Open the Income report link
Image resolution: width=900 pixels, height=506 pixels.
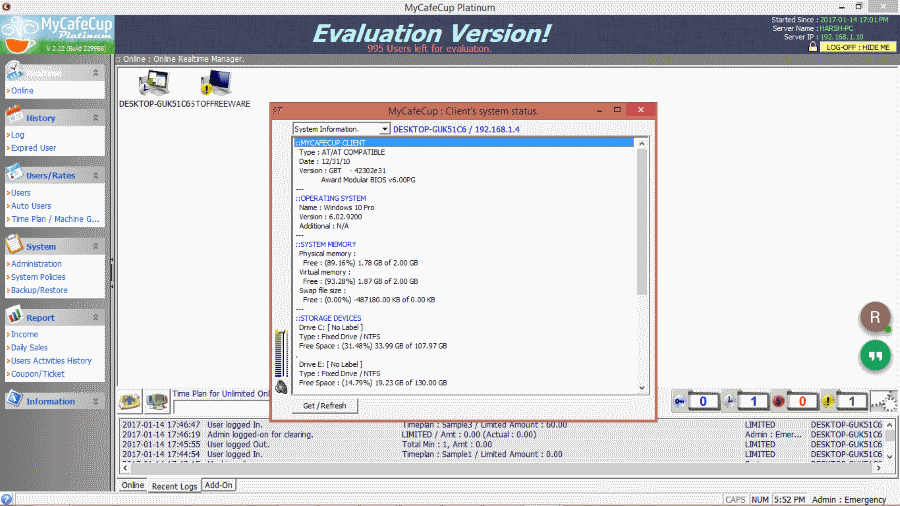[24, 334]
